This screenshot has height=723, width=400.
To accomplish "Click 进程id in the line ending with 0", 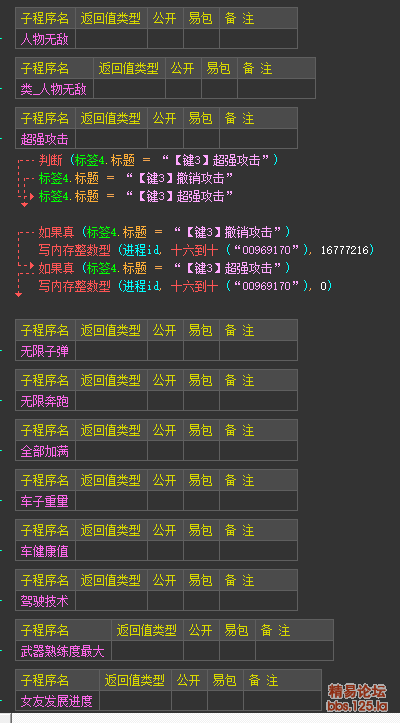I will point(141,286).
